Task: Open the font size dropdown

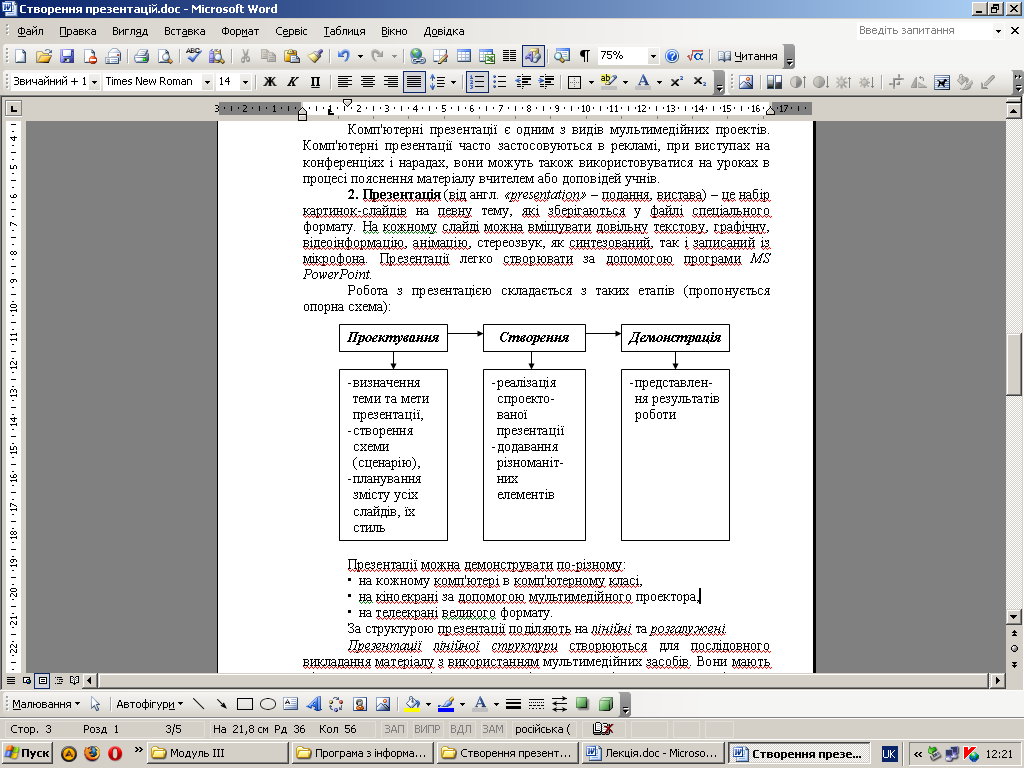Action: pyautogui.click(x=246, y=82)
